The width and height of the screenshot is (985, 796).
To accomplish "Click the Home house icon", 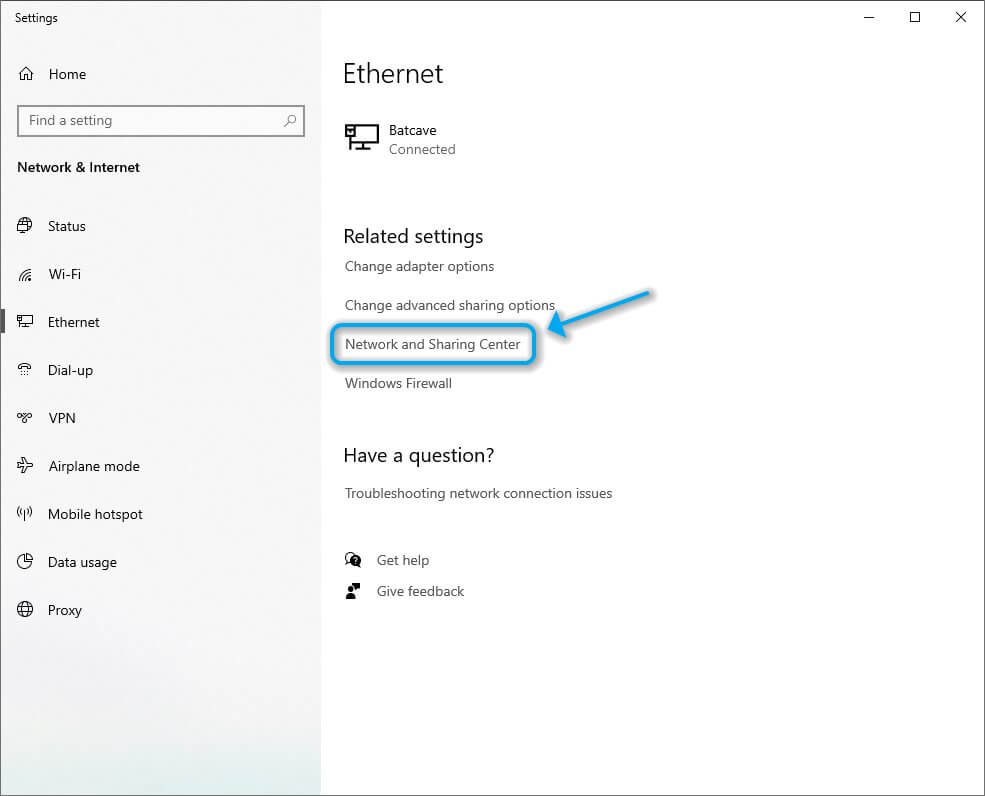I will [x=26, y=74].
